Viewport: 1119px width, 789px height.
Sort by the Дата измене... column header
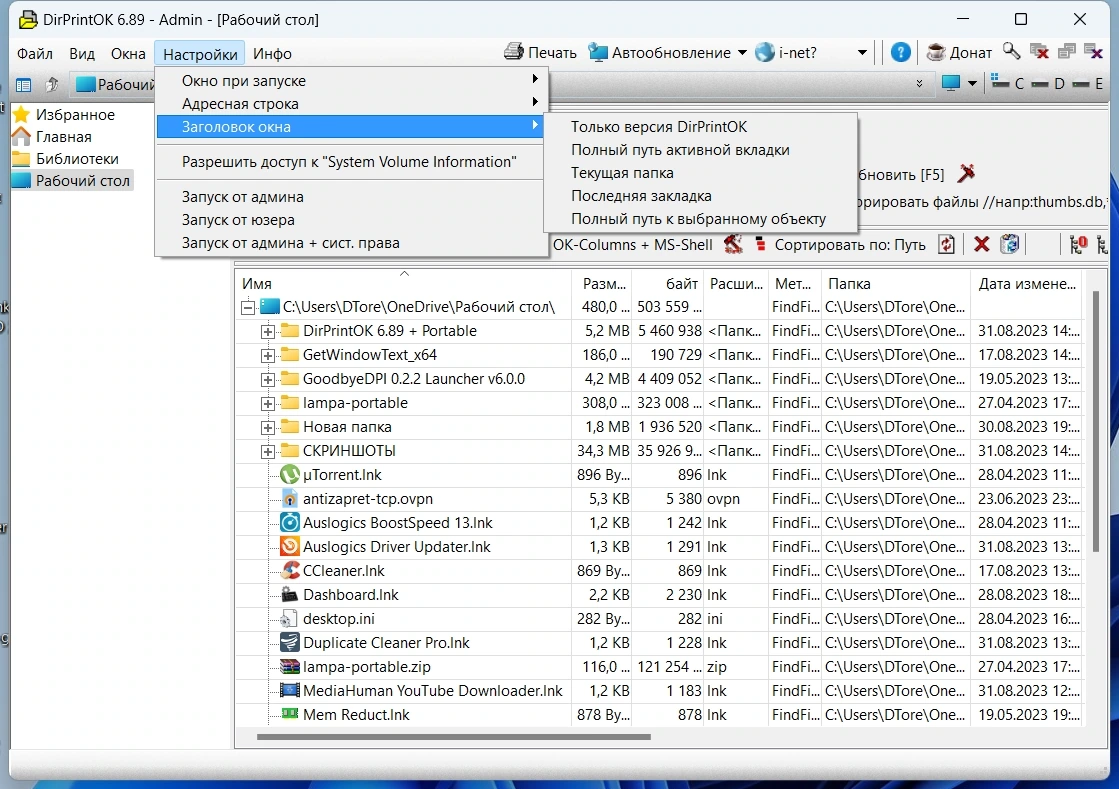[1026, 283]
